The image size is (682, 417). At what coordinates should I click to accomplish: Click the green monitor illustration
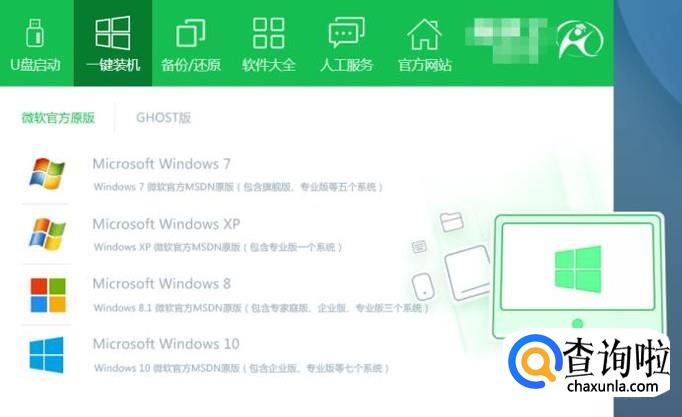(x=578, y=276)
